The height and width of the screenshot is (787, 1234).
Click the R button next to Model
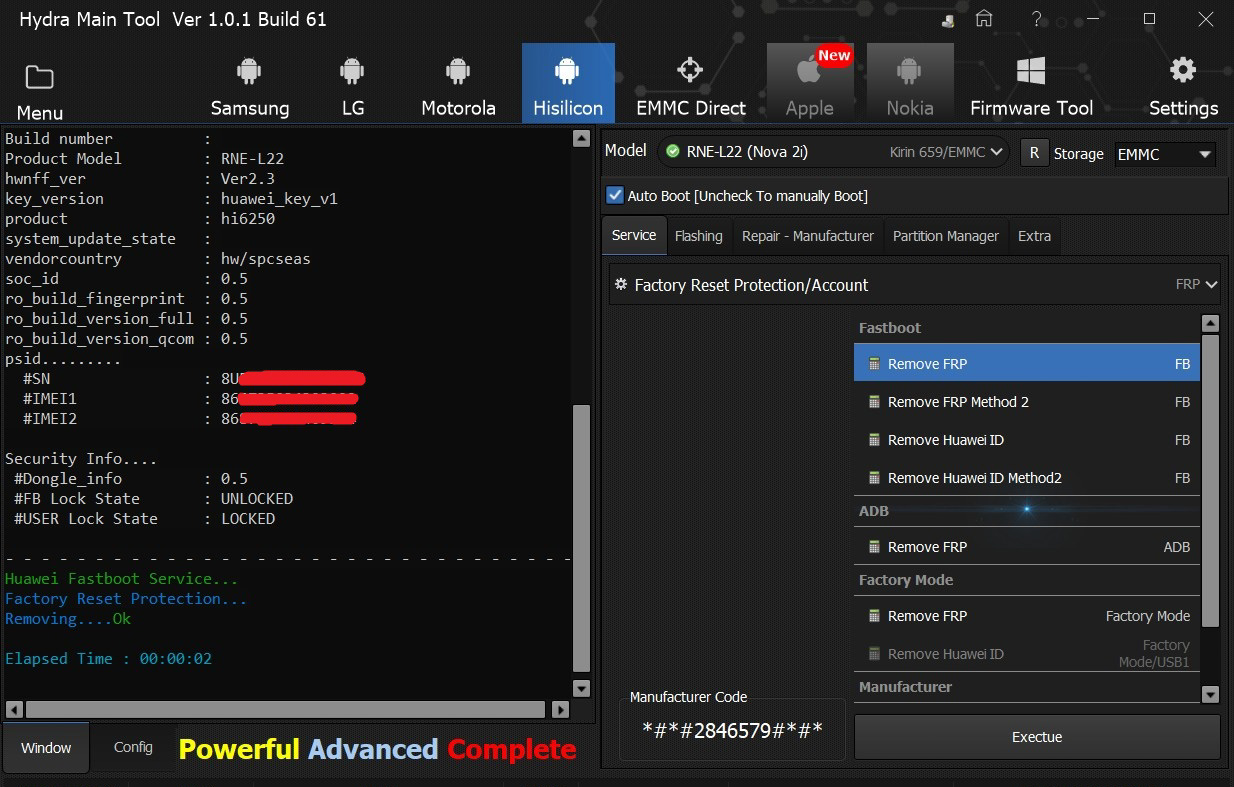1034,153
